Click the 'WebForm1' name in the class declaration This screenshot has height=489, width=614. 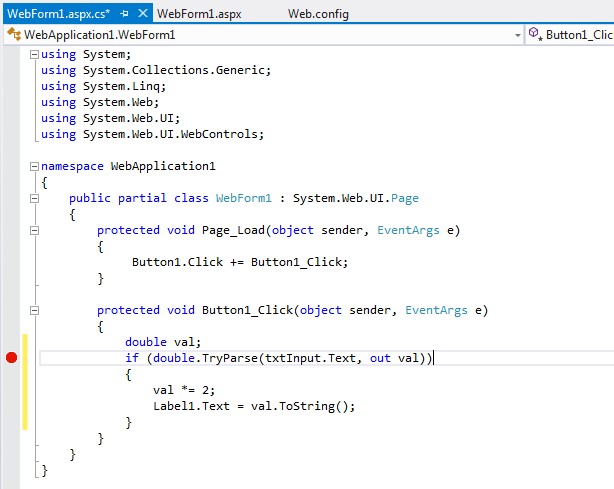(244, 198)
